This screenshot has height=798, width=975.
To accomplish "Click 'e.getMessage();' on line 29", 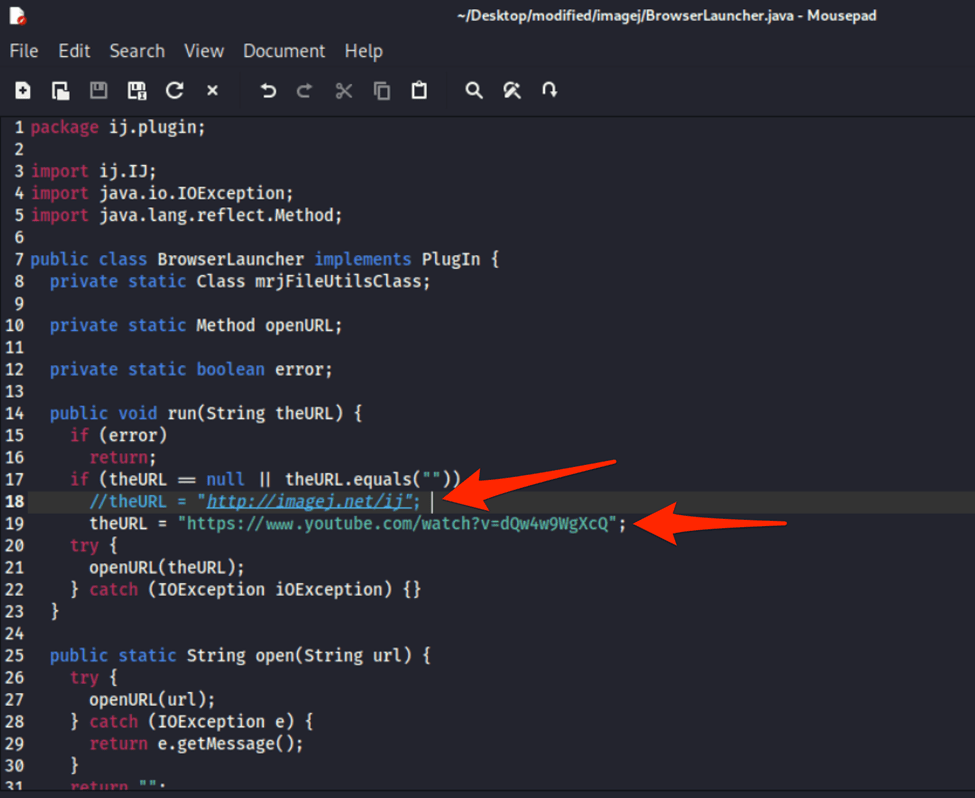I will [231, 744].
